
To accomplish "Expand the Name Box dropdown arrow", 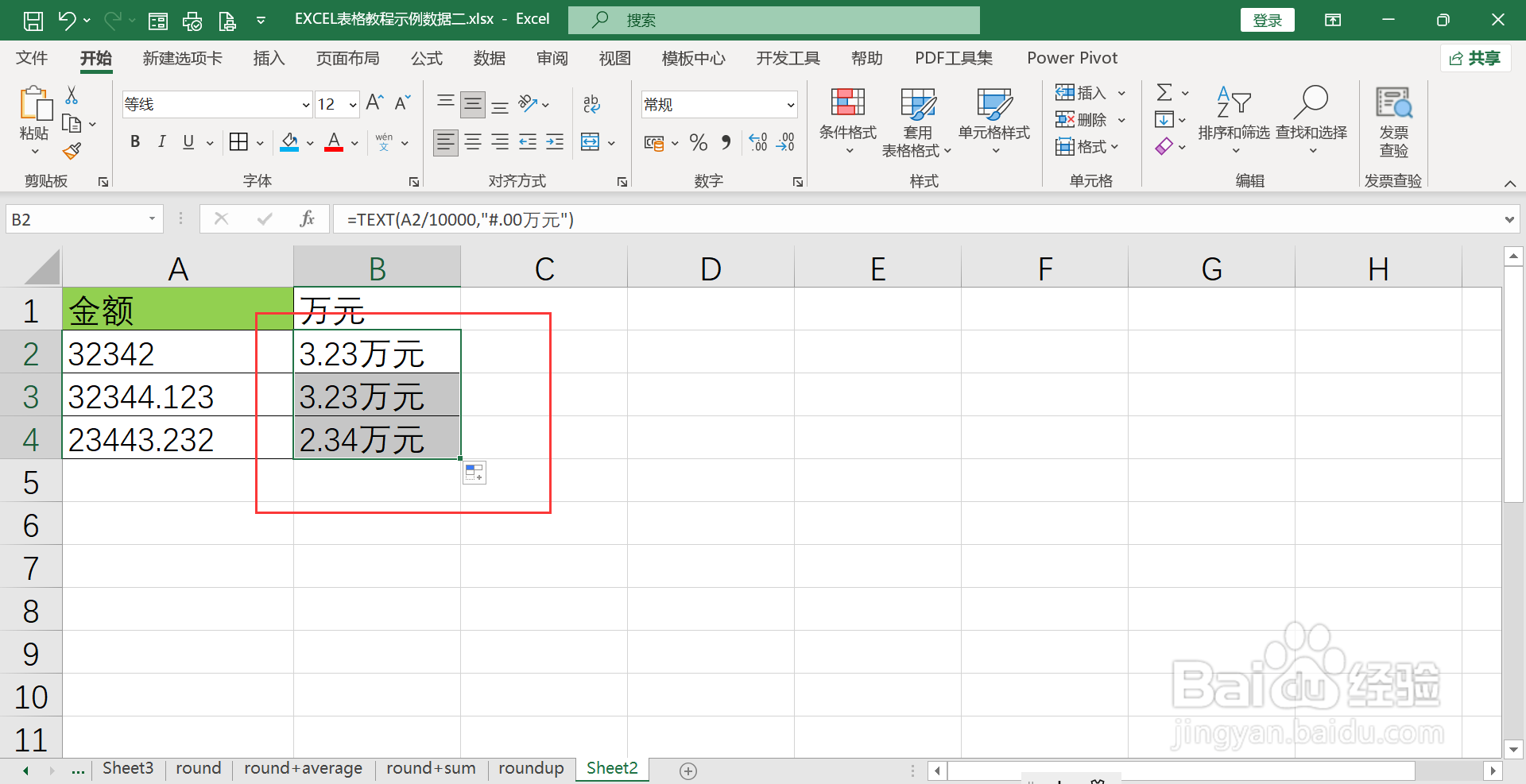I will pos(152,219).
